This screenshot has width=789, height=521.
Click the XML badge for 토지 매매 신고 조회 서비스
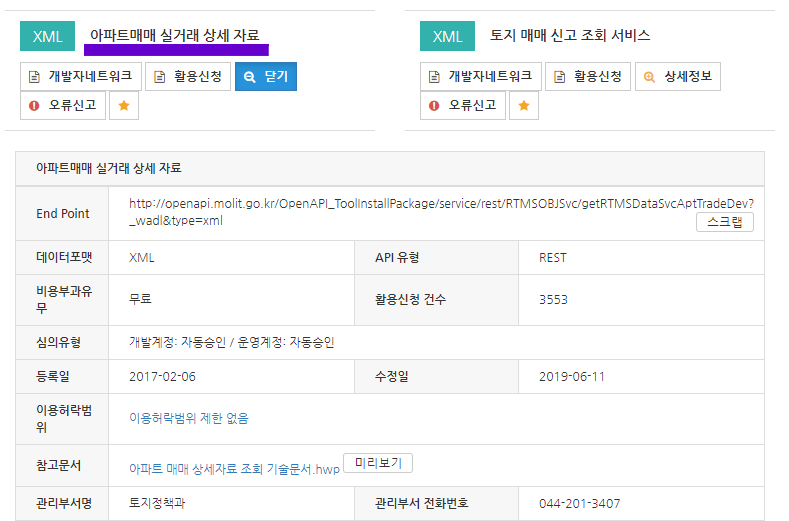[x=447, y=36]
